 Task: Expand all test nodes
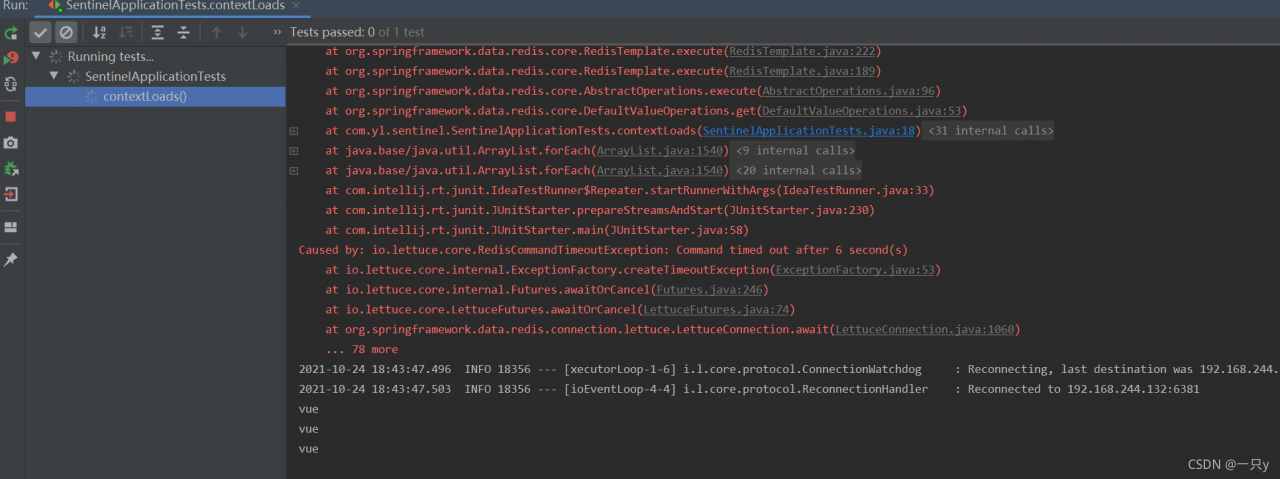tap(158, 33)
